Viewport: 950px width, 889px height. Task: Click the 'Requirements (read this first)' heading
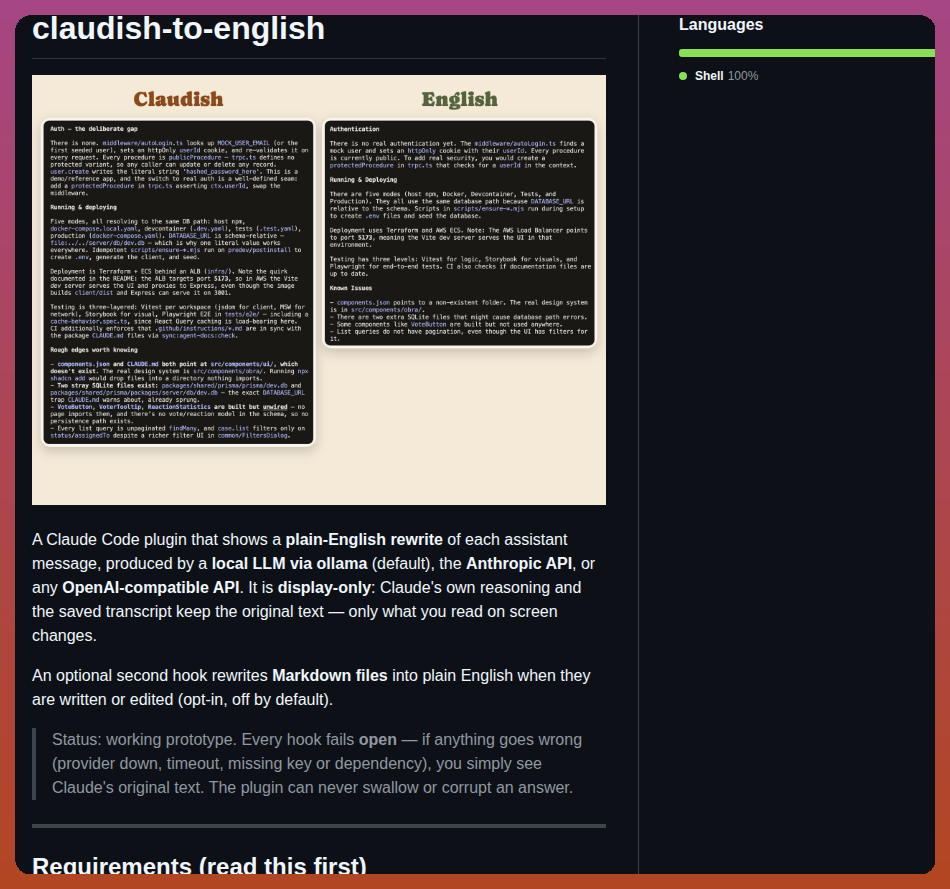[x=199, y=865]
